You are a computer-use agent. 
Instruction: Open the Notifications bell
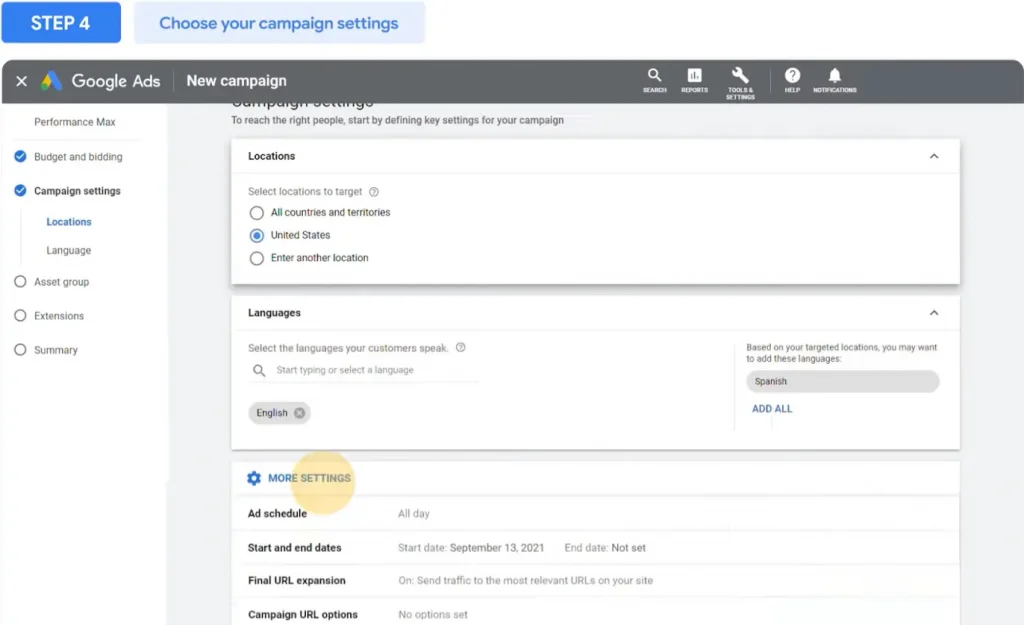click(x=834, y=79)
